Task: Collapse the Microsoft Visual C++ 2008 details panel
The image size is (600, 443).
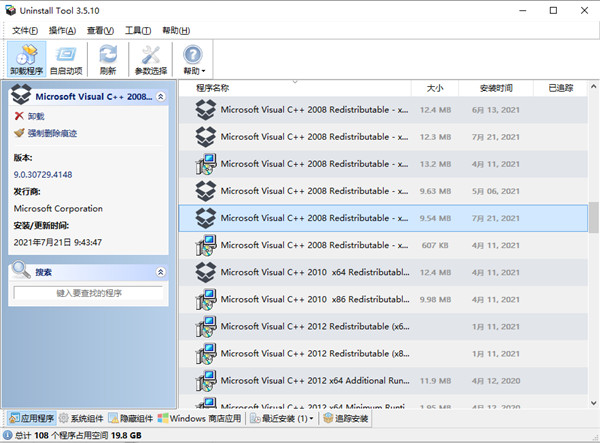Action: click(162, 97)
